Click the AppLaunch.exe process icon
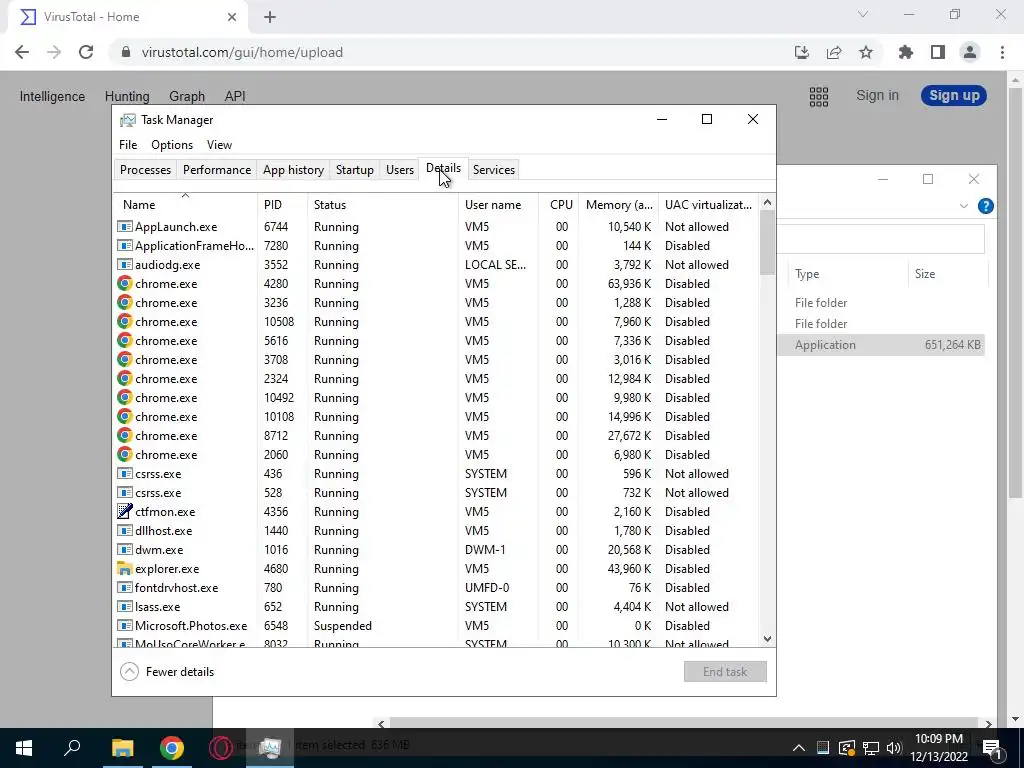1024x768 pixels. pos(125,227)
